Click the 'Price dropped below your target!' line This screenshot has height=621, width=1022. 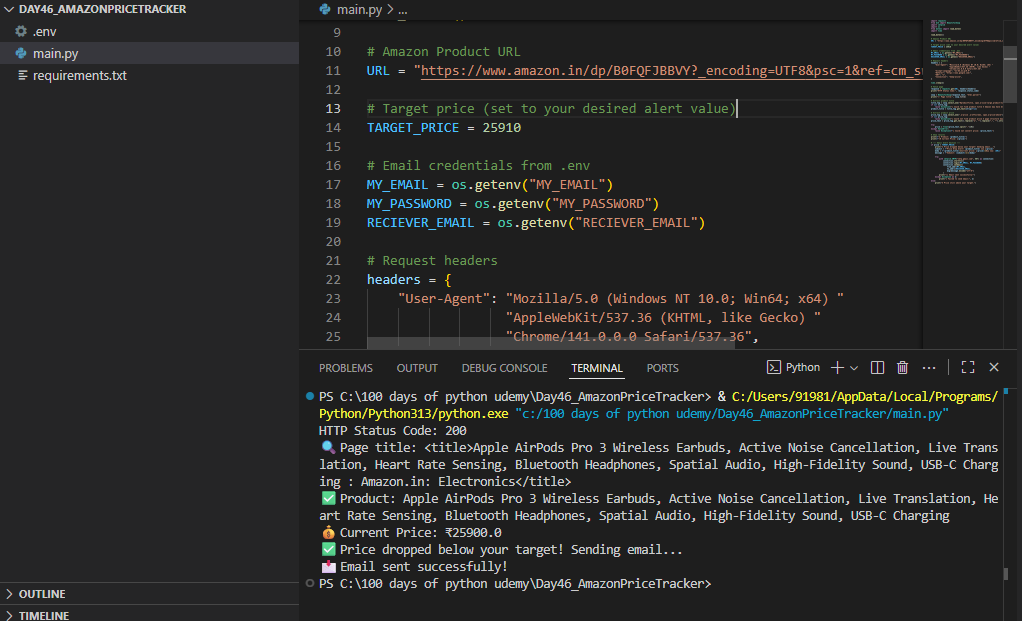(x=502, y=549)
